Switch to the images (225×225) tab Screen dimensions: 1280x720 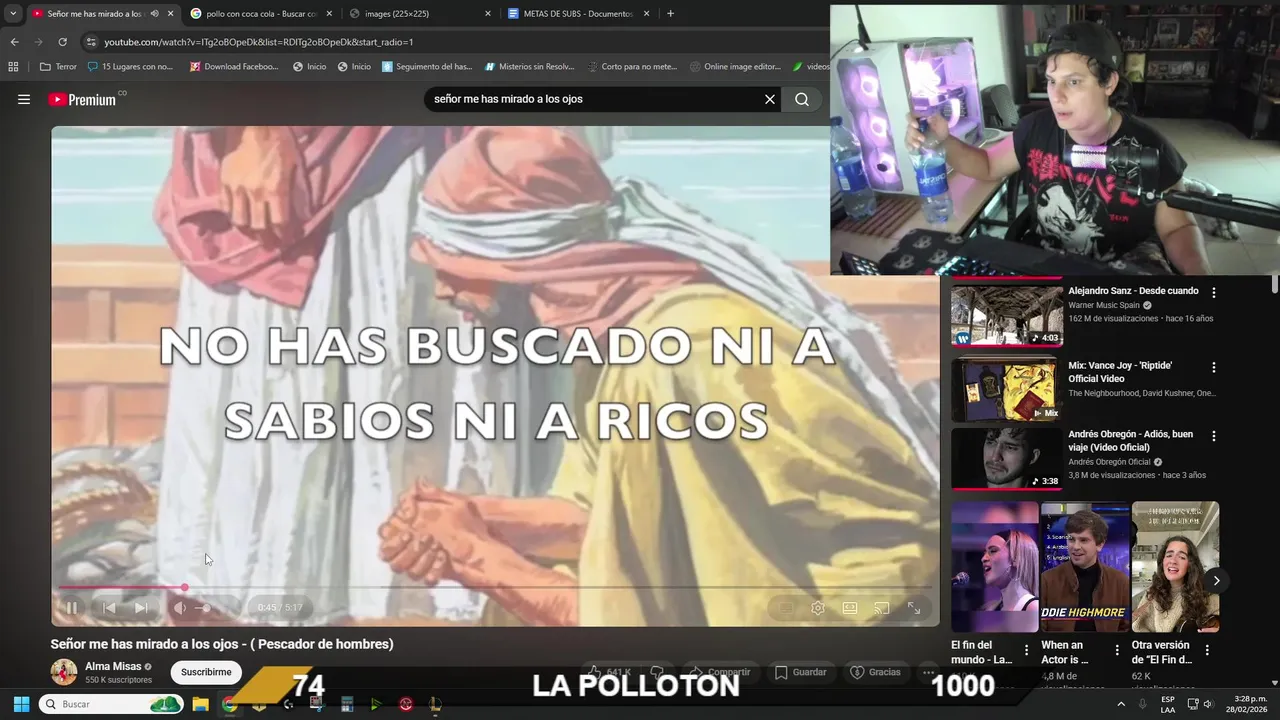pyautogui.click(x=420, y=14)
